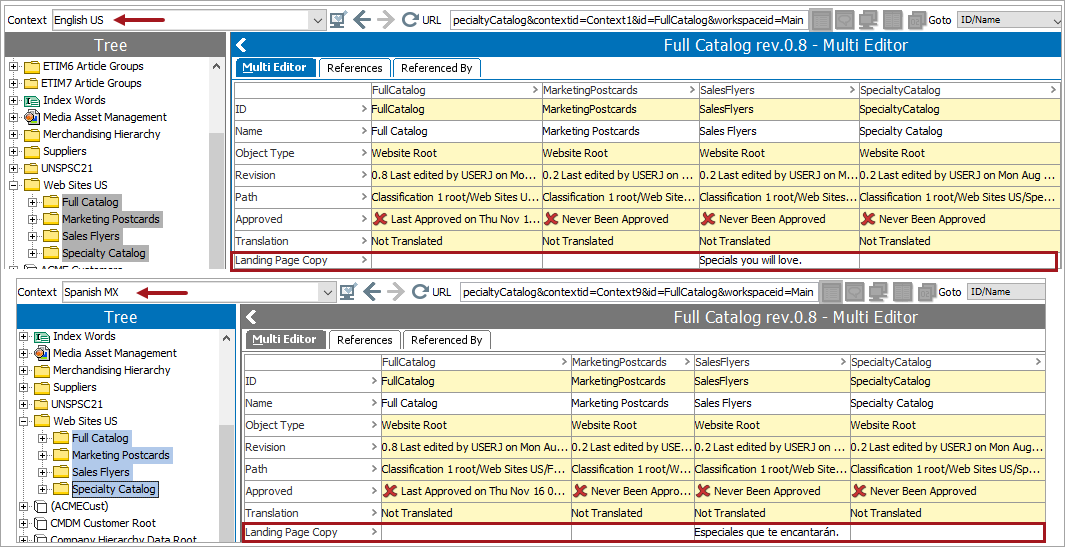This screenshot has width=1065, height=547.
Task: Click SpecialtyCatalog column header in Spanish MX editor
Action: pos(947,362)
